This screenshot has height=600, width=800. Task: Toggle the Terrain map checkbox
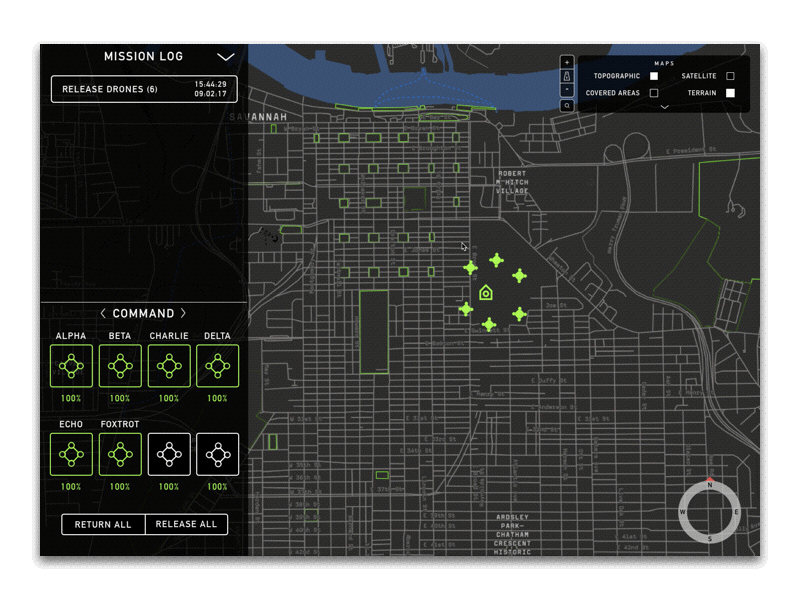coord(730,93)
